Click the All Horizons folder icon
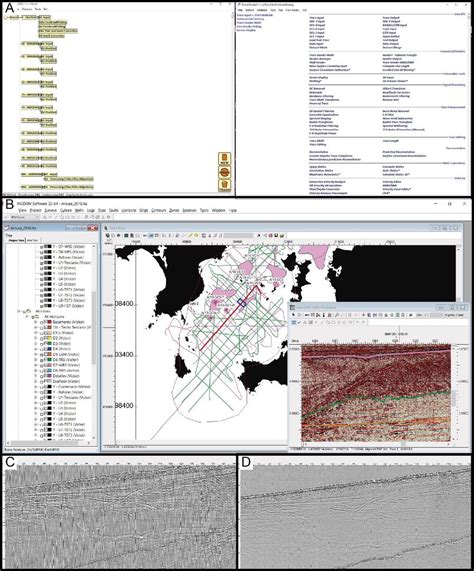The image size is (474, 571). click(35, 317)
